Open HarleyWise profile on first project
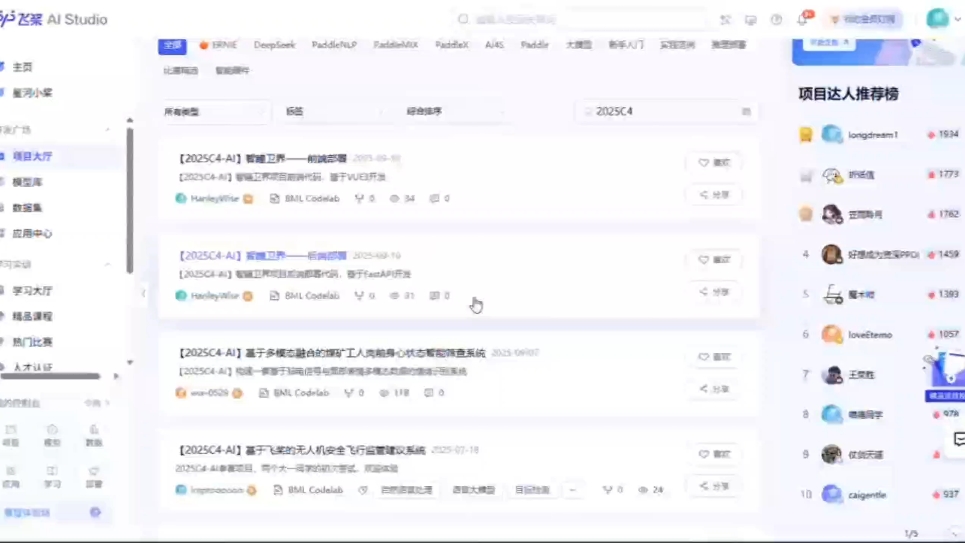The width and height of the screenshot is (965, 543). (x=214, y=198)
